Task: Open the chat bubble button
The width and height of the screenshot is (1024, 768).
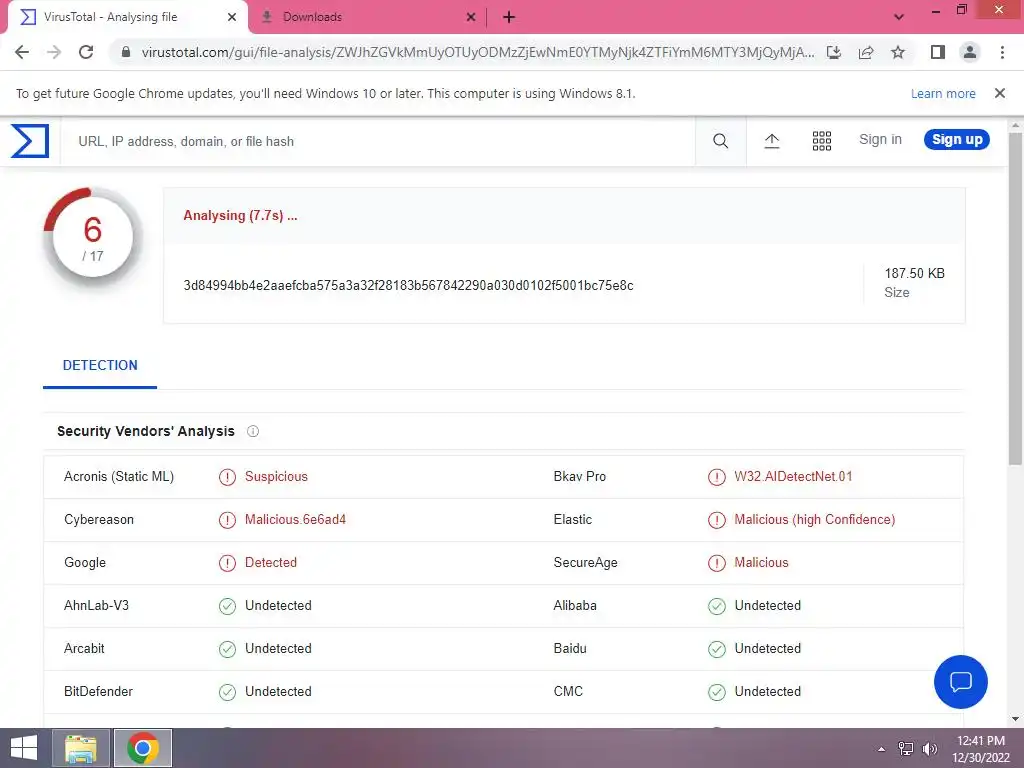Action: click(961, 682)
